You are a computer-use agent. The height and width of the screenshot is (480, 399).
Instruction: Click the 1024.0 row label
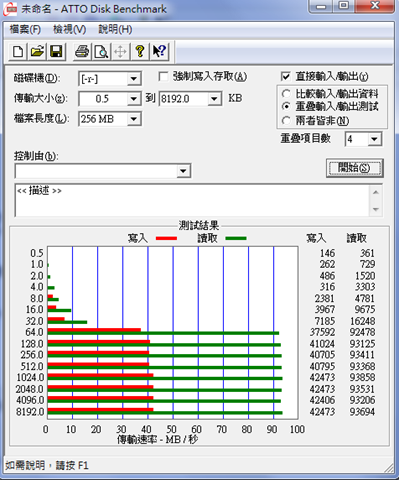[31, 377]
